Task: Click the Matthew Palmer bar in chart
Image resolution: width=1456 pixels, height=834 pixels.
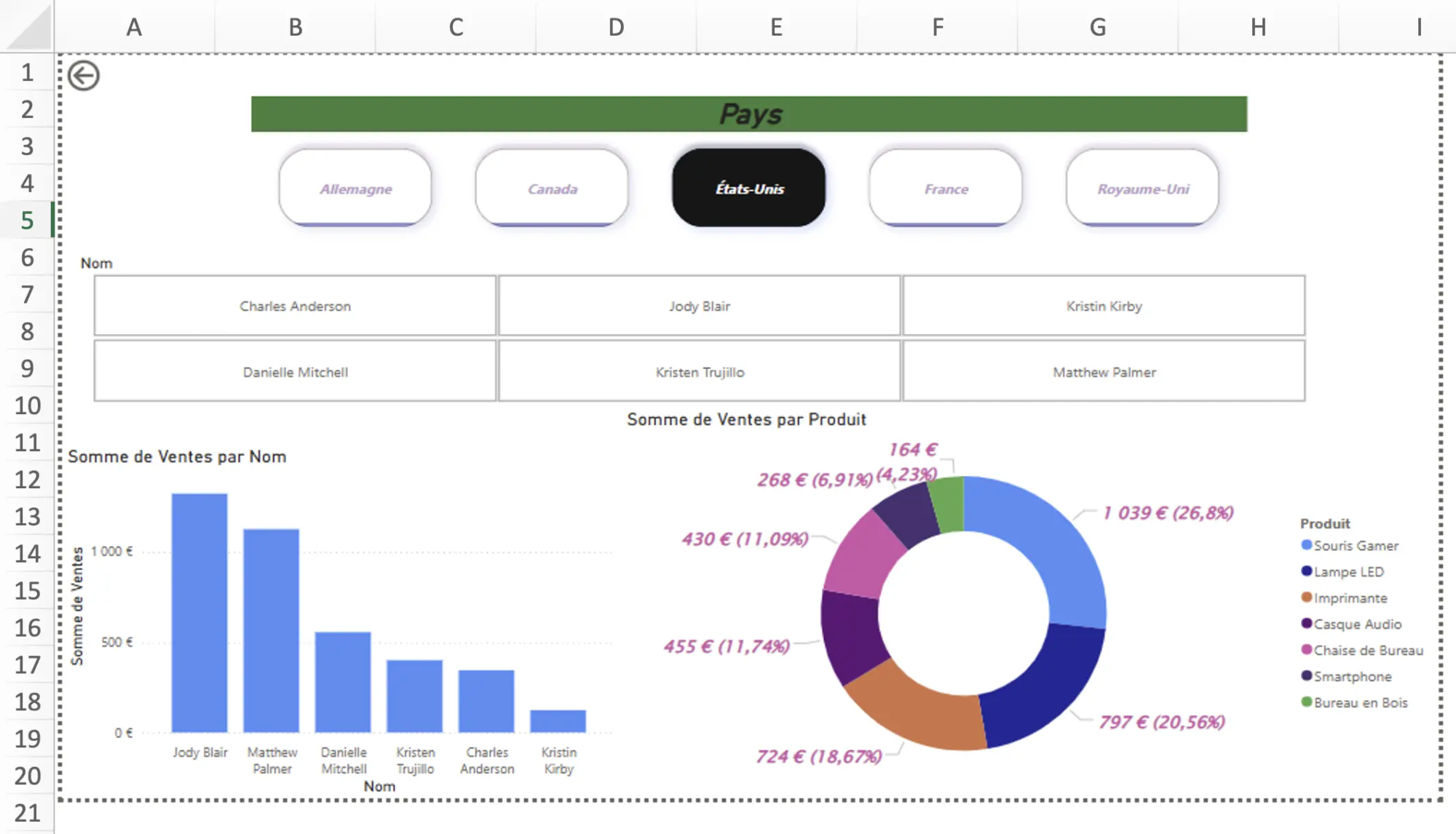Action: pyautogui.click(x=271, y=630)
